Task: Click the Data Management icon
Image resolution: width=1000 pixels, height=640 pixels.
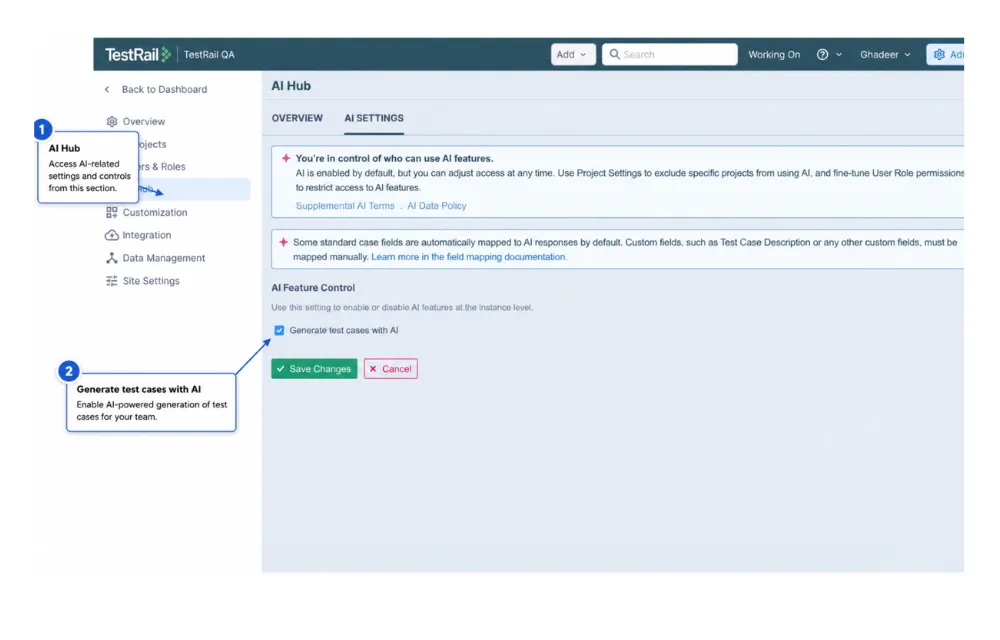Action: pos(112,258)
